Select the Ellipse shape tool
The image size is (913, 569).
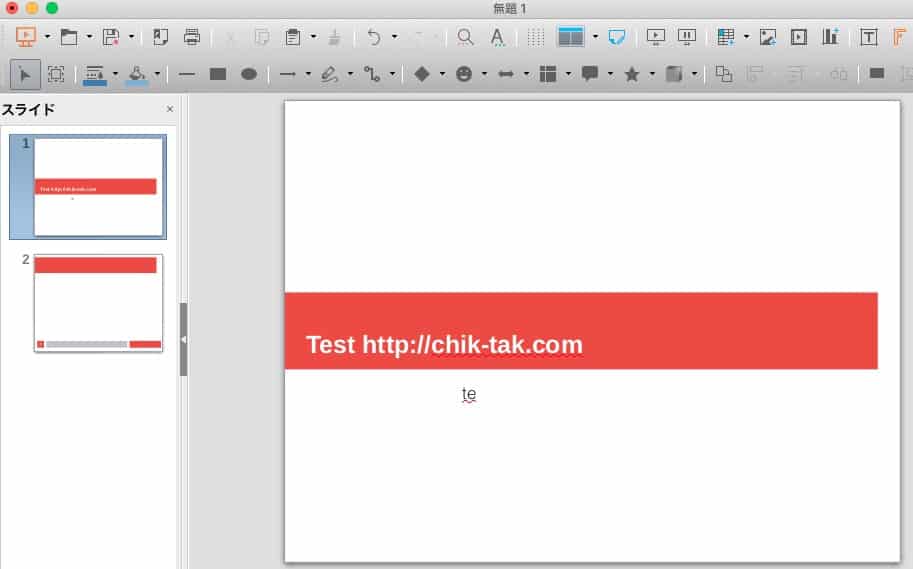click(249, 74)
